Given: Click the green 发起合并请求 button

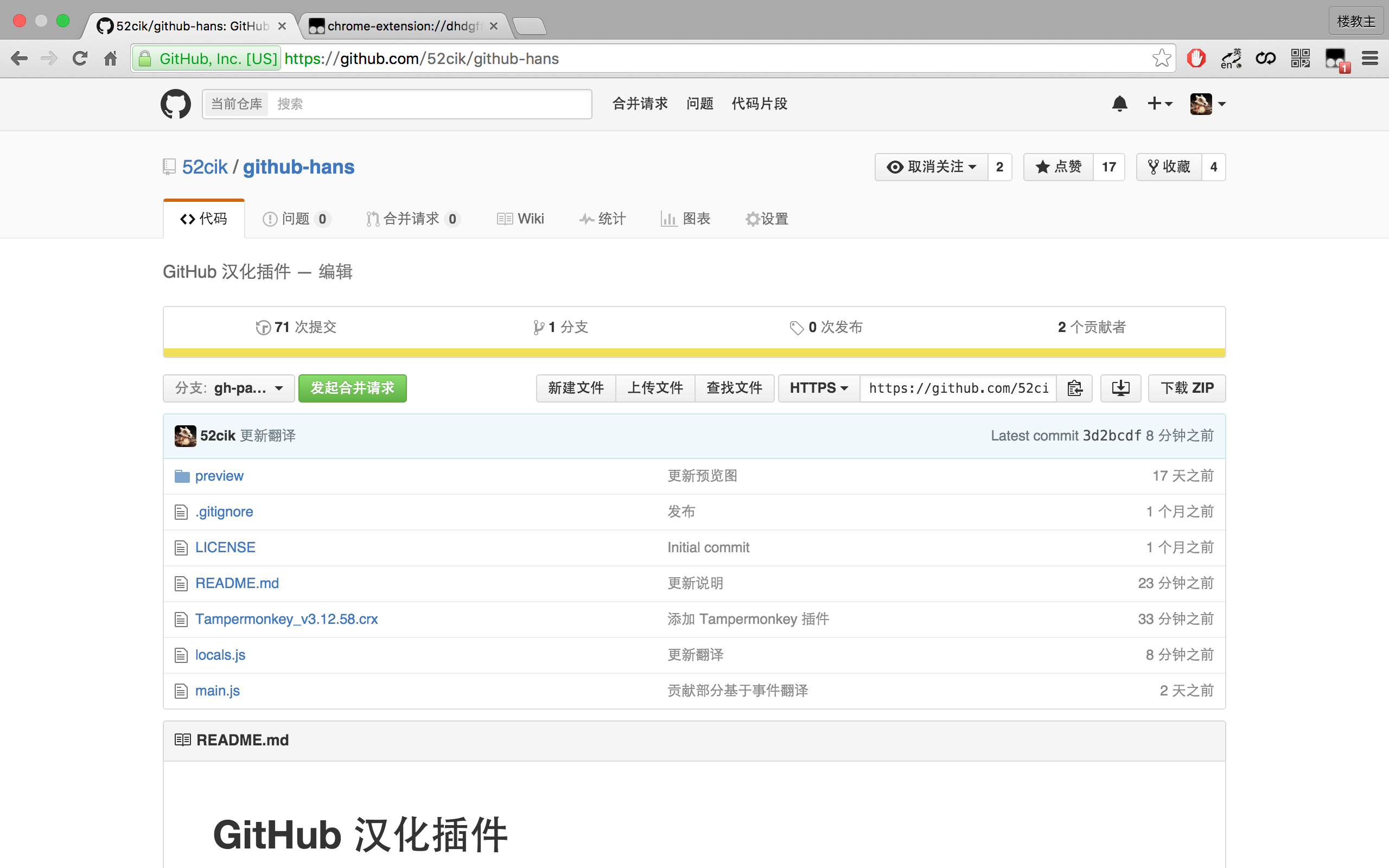Looking at the screenshot, I should 353,388.
